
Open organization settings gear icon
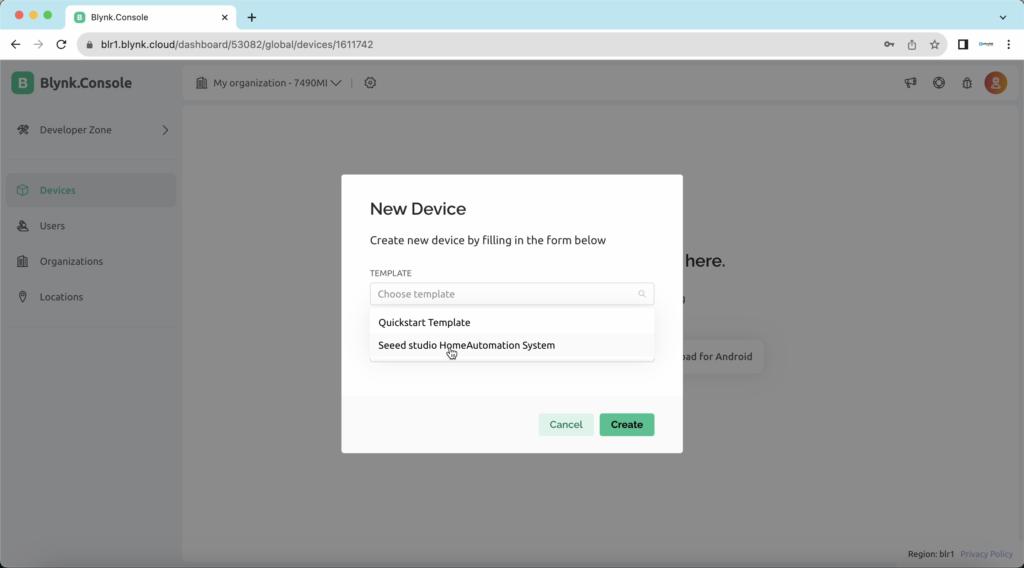(x=370, y=83)
